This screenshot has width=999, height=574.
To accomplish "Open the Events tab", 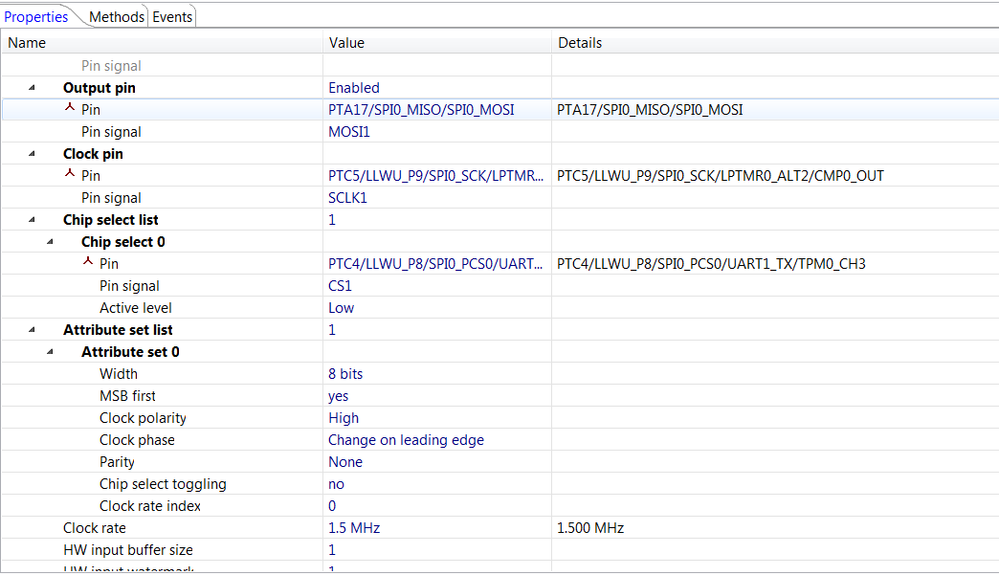I will tap(172, 17).
